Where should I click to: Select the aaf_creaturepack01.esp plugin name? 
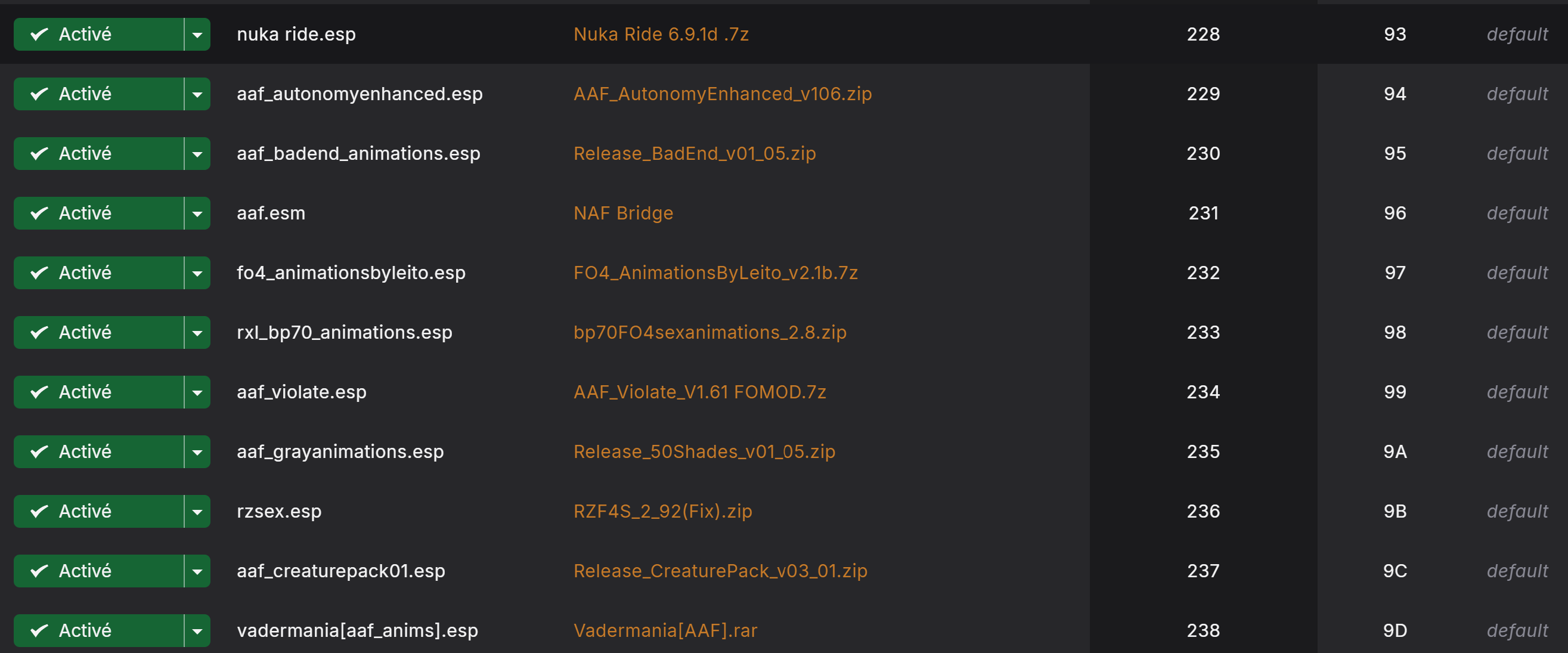(341, 571)
